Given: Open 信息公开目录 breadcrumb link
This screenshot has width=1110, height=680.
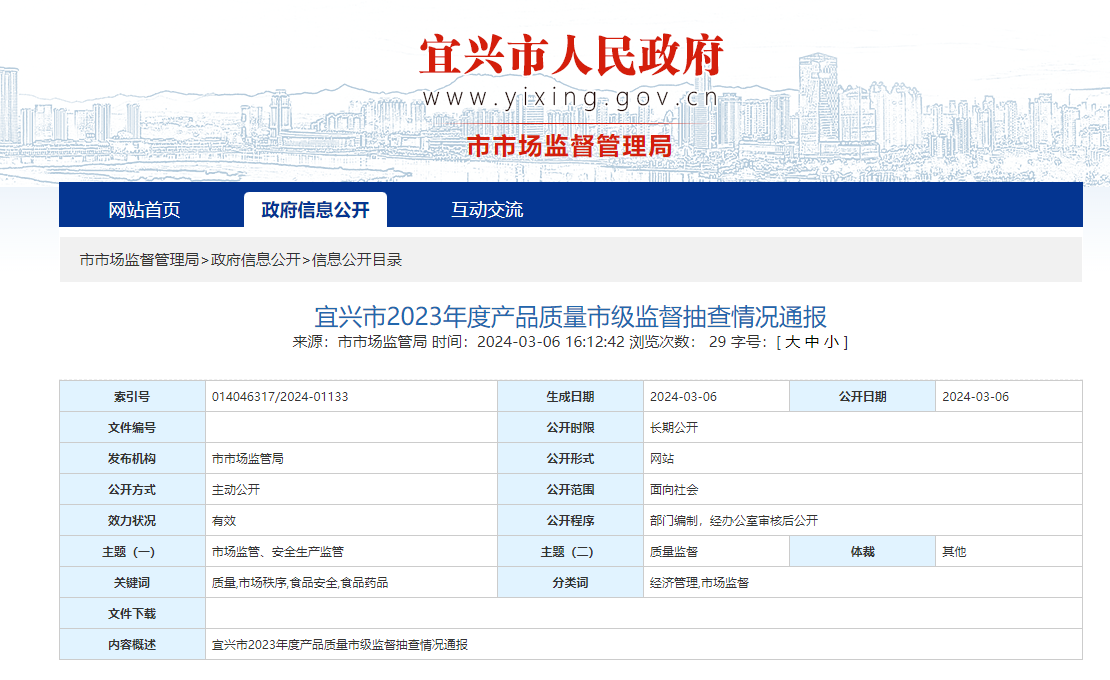Looking at the screenshot, I should (357, 260).
